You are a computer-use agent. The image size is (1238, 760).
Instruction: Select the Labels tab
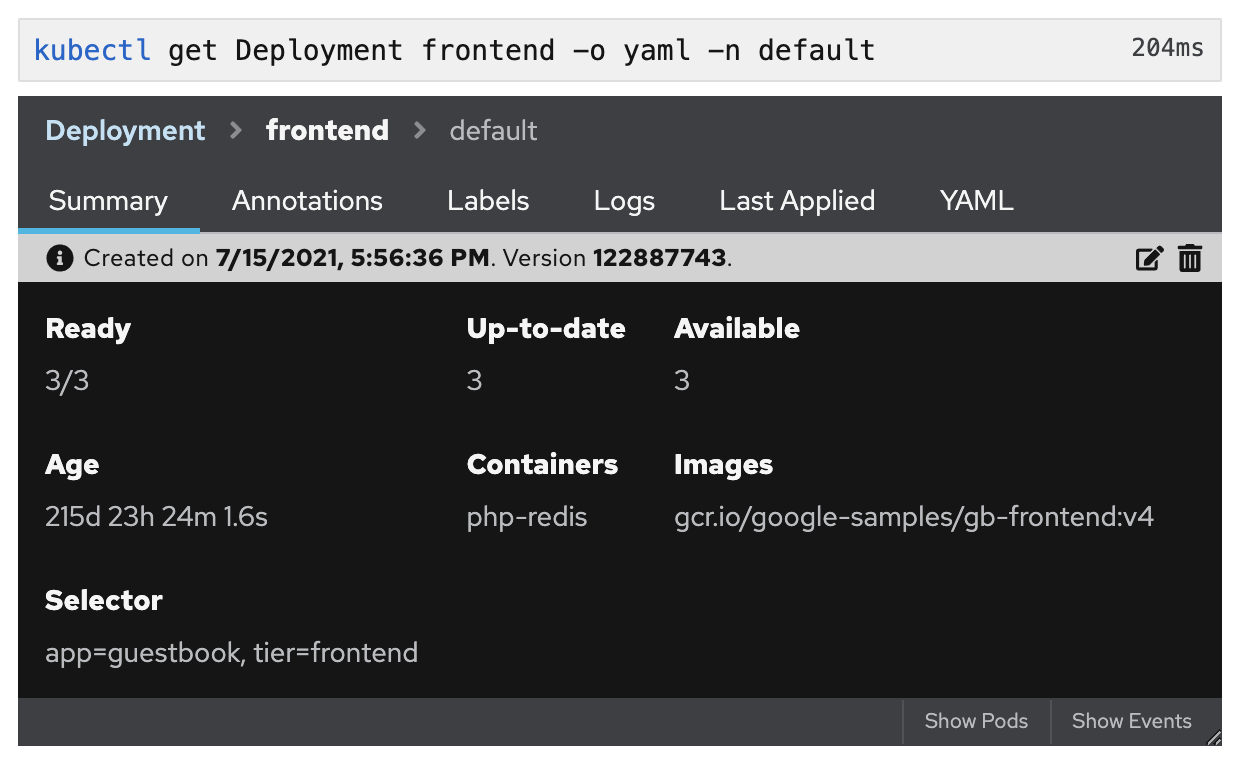tap(488, 201)
